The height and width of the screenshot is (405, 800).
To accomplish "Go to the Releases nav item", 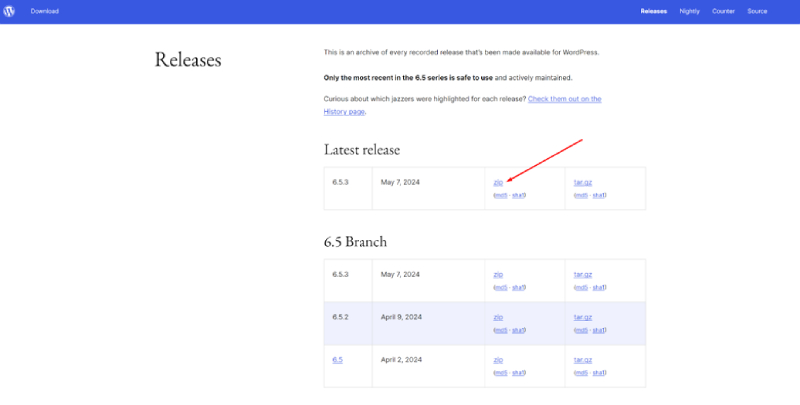I will [x=653, y=11].
